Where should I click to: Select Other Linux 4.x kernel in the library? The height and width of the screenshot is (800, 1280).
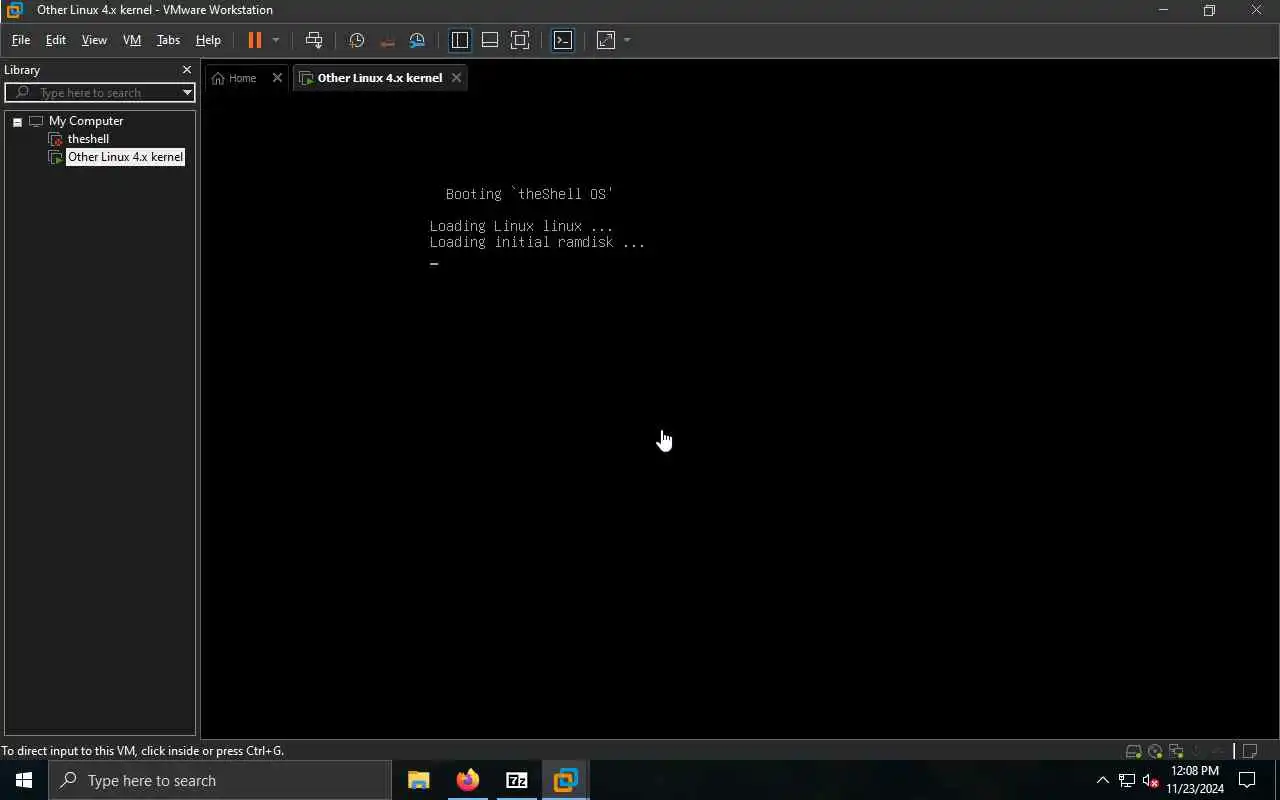coord(125,157)
